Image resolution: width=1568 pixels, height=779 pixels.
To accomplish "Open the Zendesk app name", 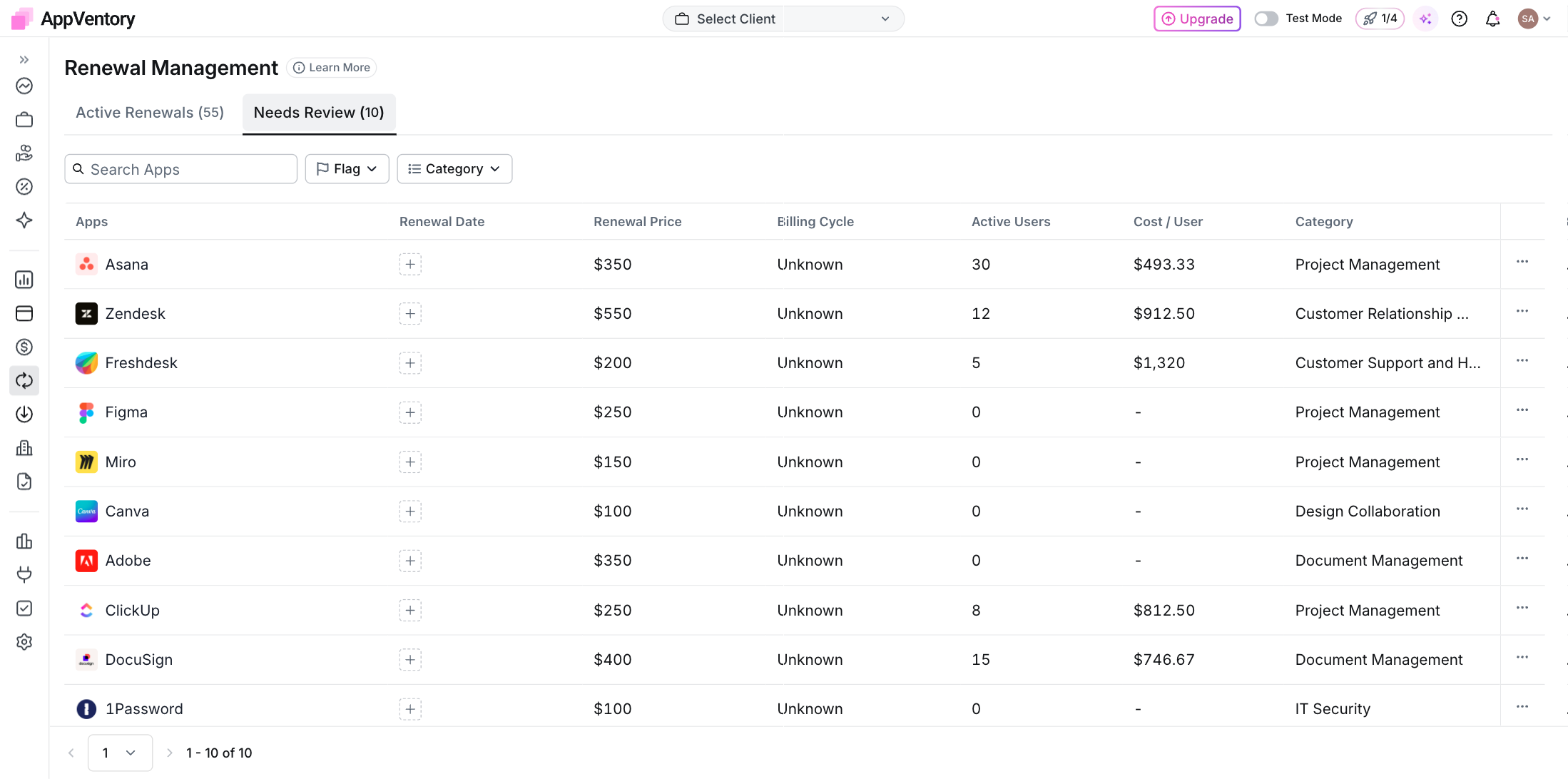I will coord(135,314).
